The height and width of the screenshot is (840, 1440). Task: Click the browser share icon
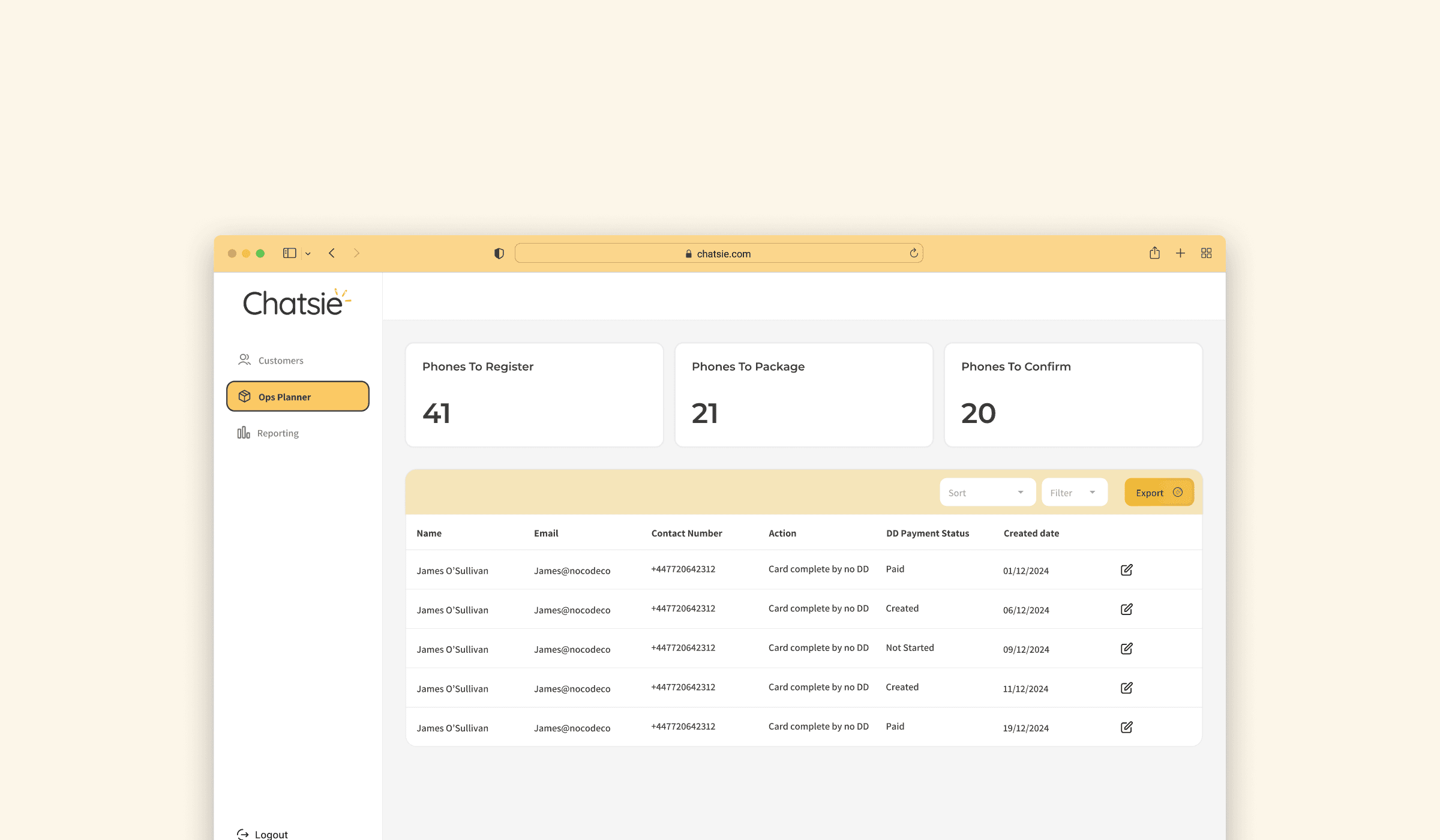tap(1154, 253)
